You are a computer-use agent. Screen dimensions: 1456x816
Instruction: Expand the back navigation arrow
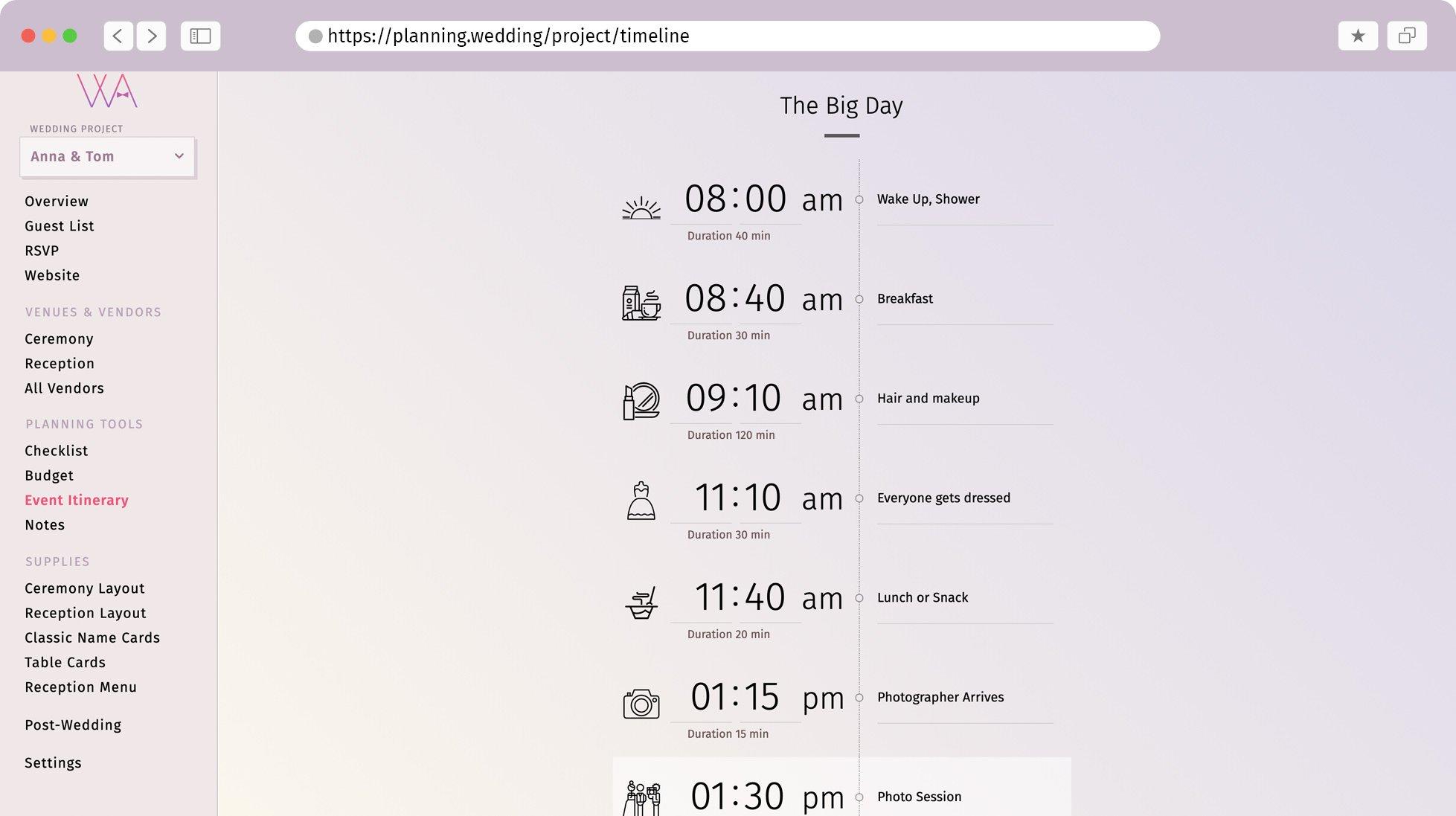[117, 36]
